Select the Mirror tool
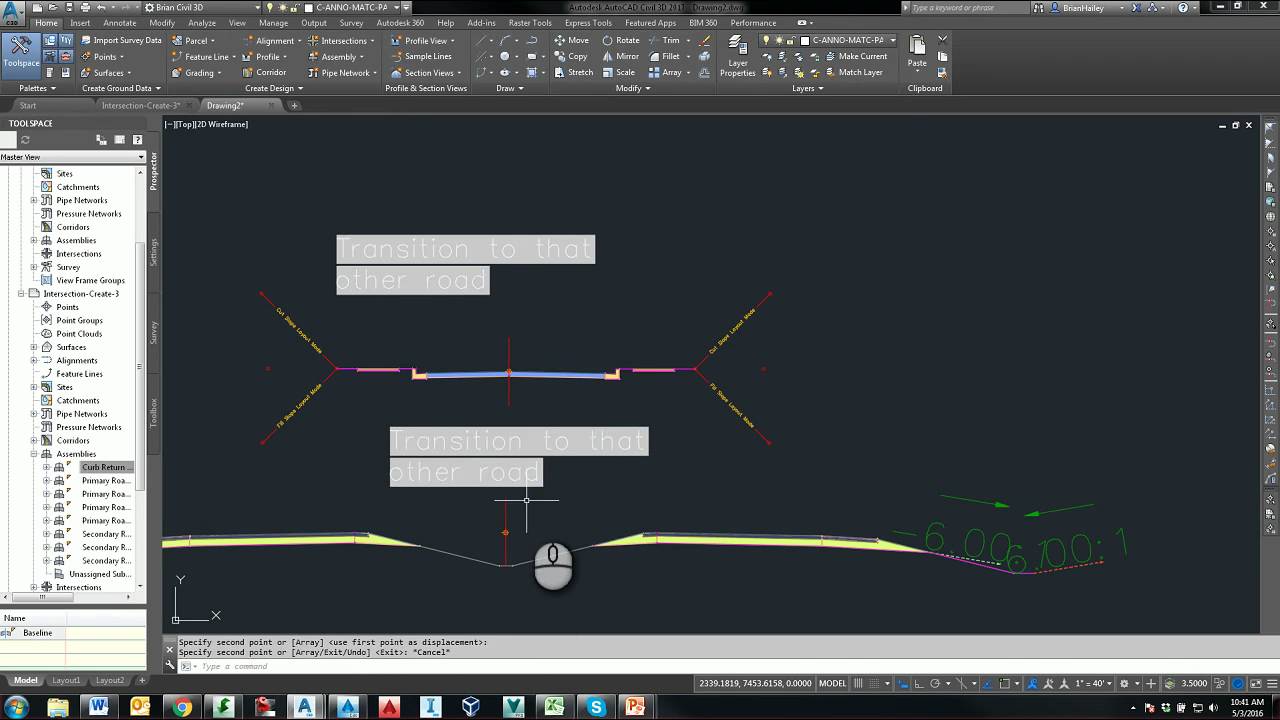The width and height of the screenshot is (1280, 720). click(x=620, y=57)
